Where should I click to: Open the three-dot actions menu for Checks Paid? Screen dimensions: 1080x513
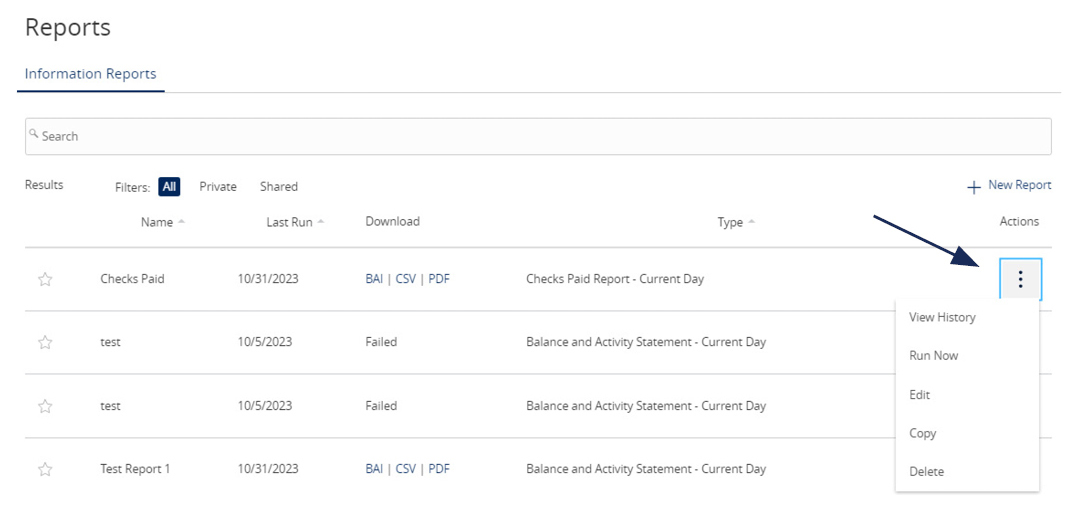(x=1021, y=279)
